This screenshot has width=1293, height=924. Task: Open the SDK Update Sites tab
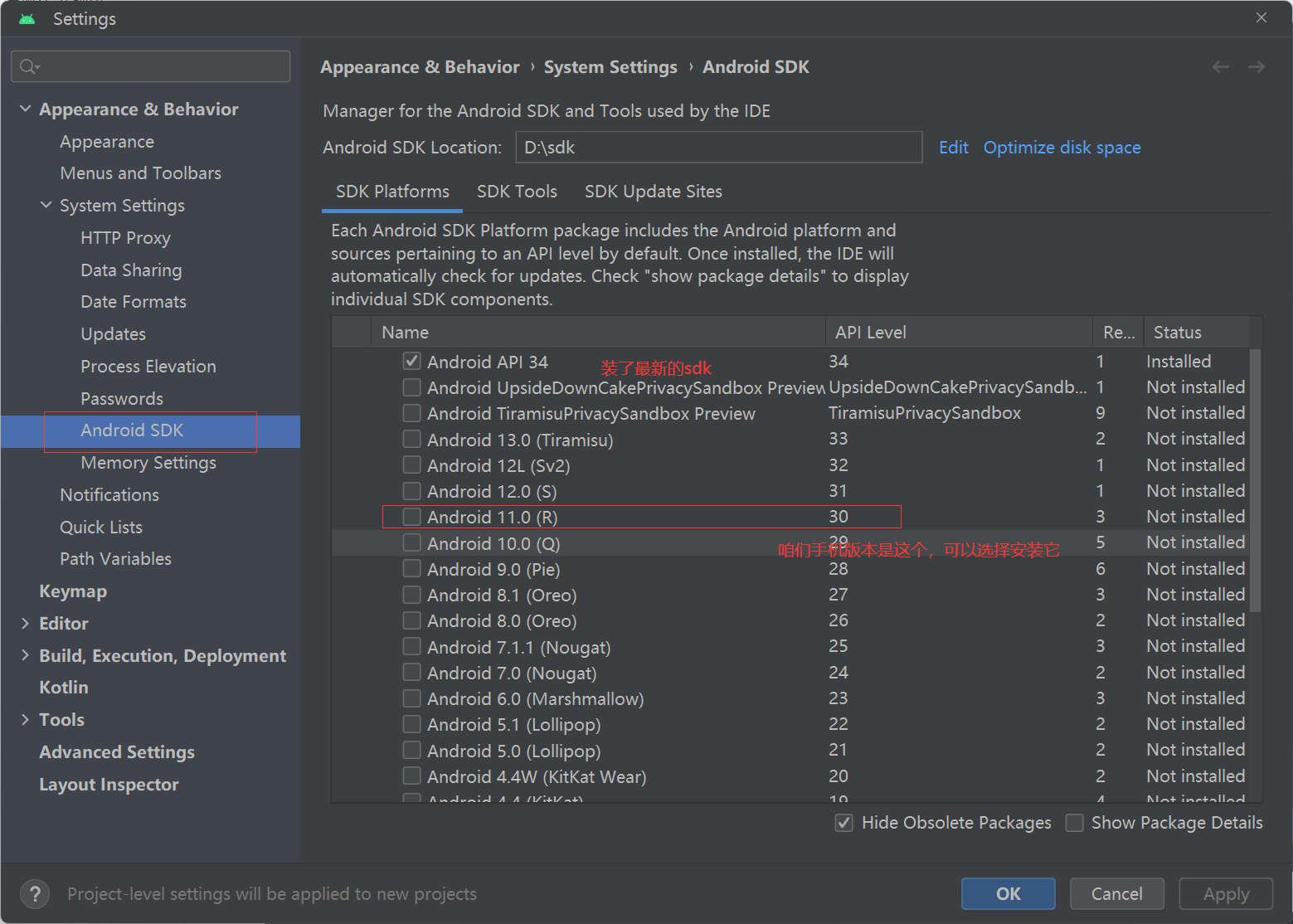pyautogui.click(x=653, y=192)
